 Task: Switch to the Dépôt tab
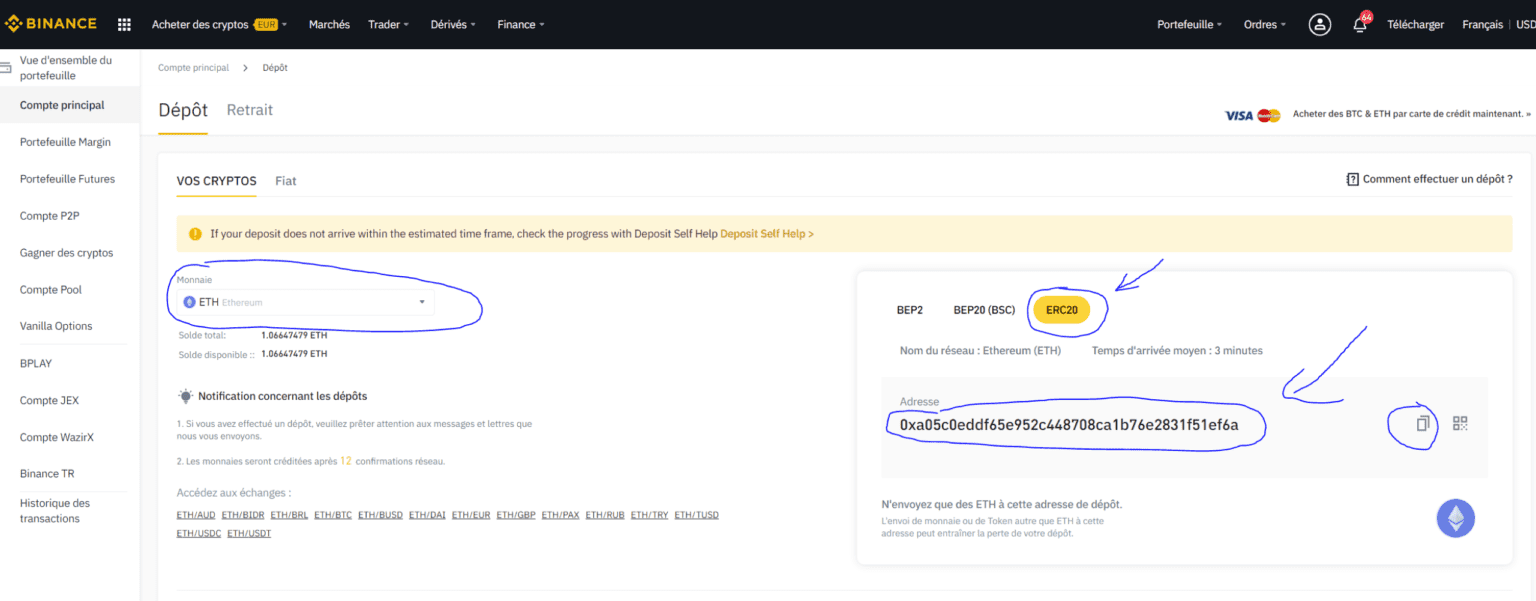coord(183,110)
